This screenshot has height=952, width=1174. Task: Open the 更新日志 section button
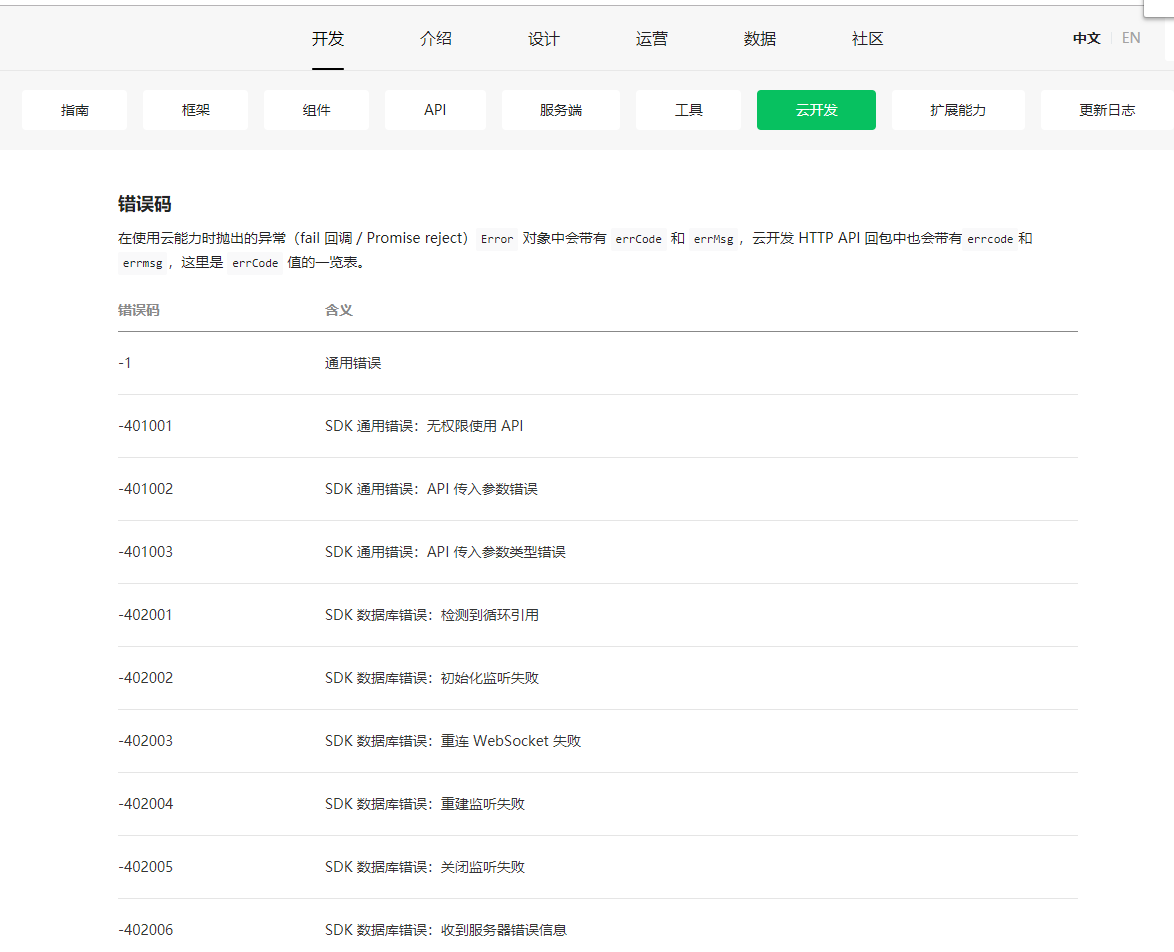click(1107, 110)
